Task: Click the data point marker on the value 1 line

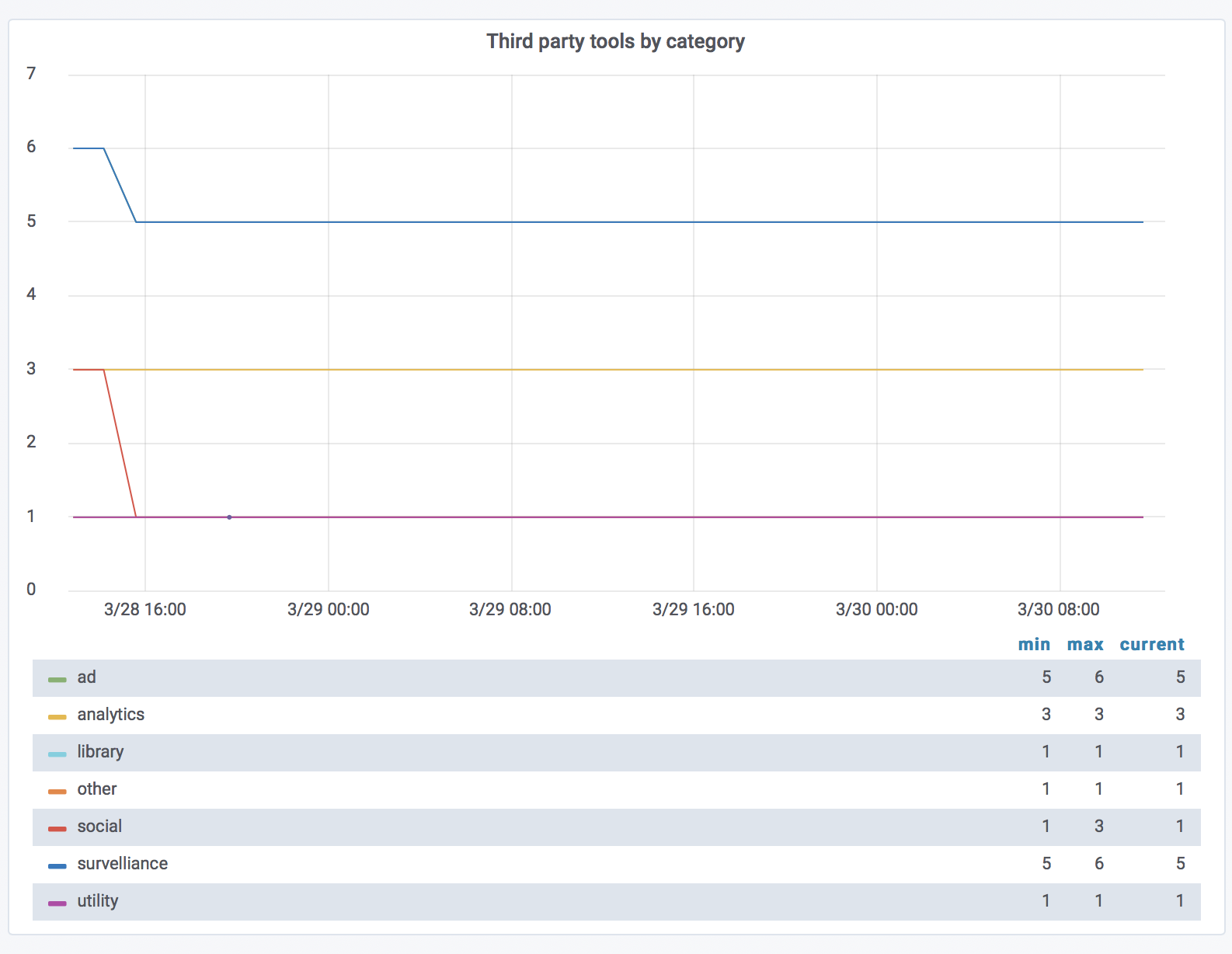Action: pyautogui.click(x=229, y=517)
